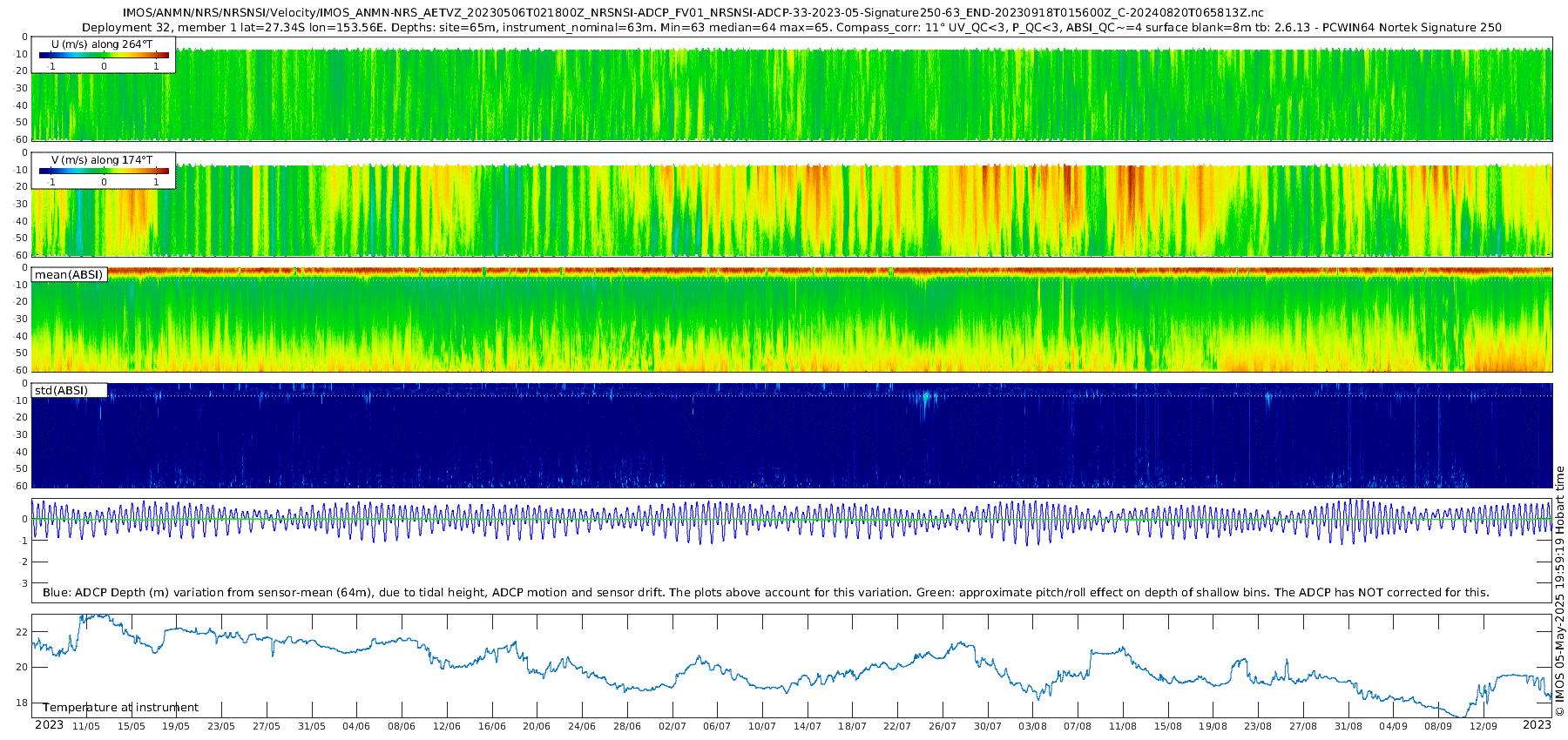Click the 2023 year label at bottom left
Image resolution: width=1568 pixels, height=740 pixels.
49,724
